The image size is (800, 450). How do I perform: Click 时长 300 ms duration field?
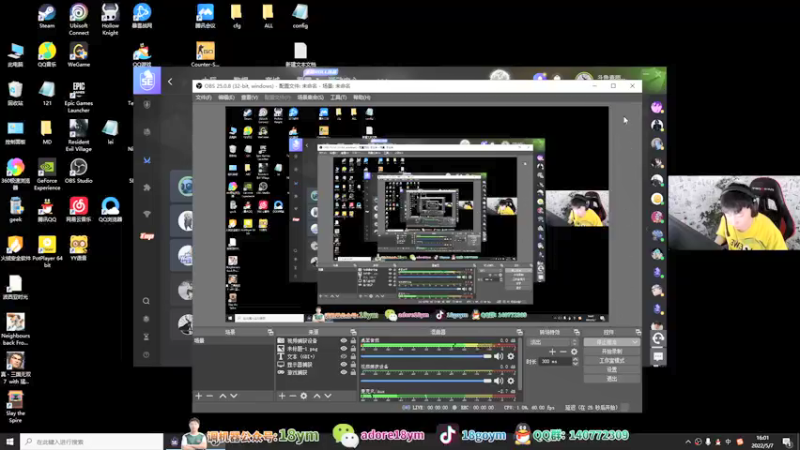tap(559, 361)
